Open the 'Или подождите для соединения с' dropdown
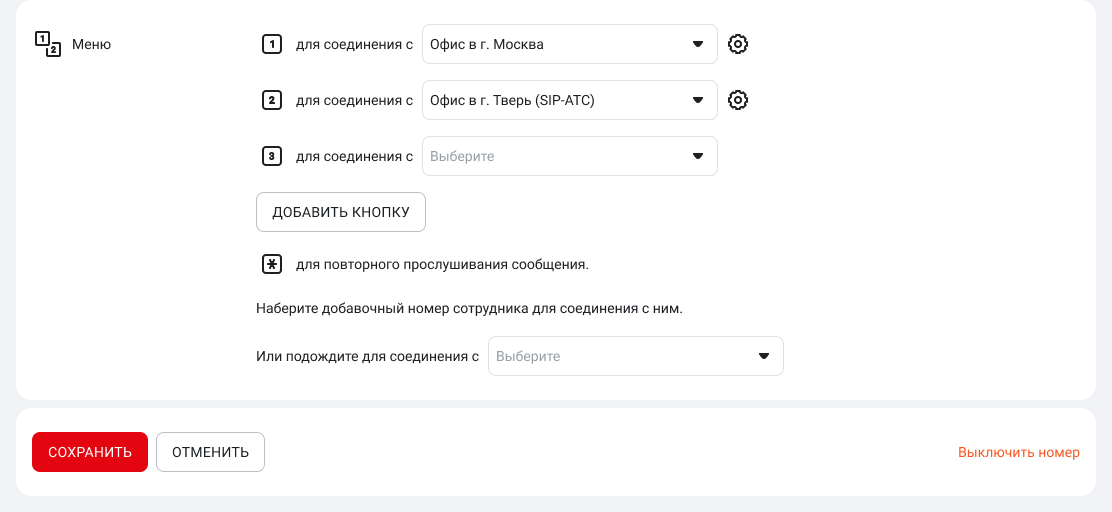 tap(635, 356)
